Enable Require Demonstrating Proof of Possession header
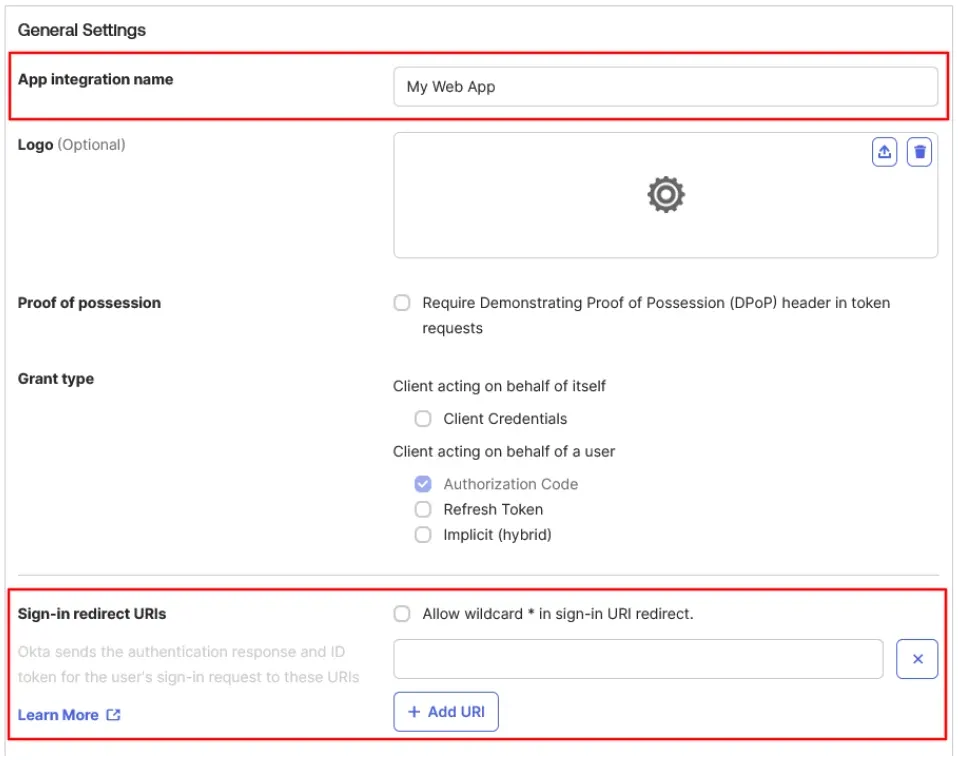The image size is (958, 760). pyautogui.click(x=402, y=302)
